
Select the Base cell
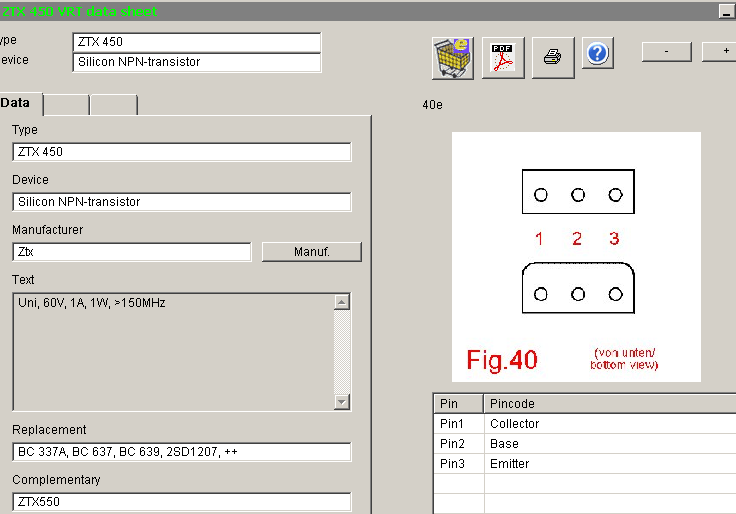[x=610, y=444]
